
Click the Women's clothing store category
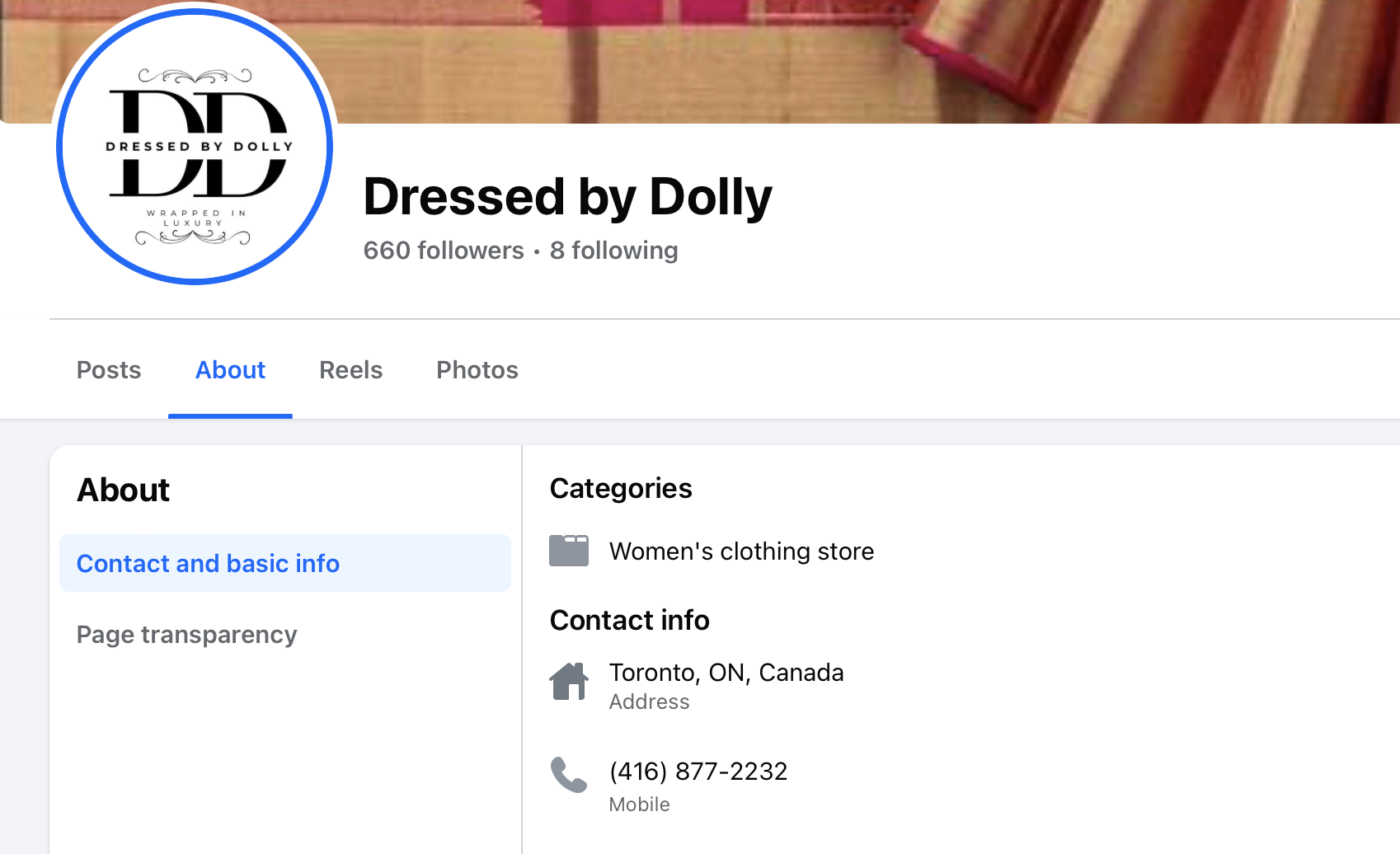point(741,551)
